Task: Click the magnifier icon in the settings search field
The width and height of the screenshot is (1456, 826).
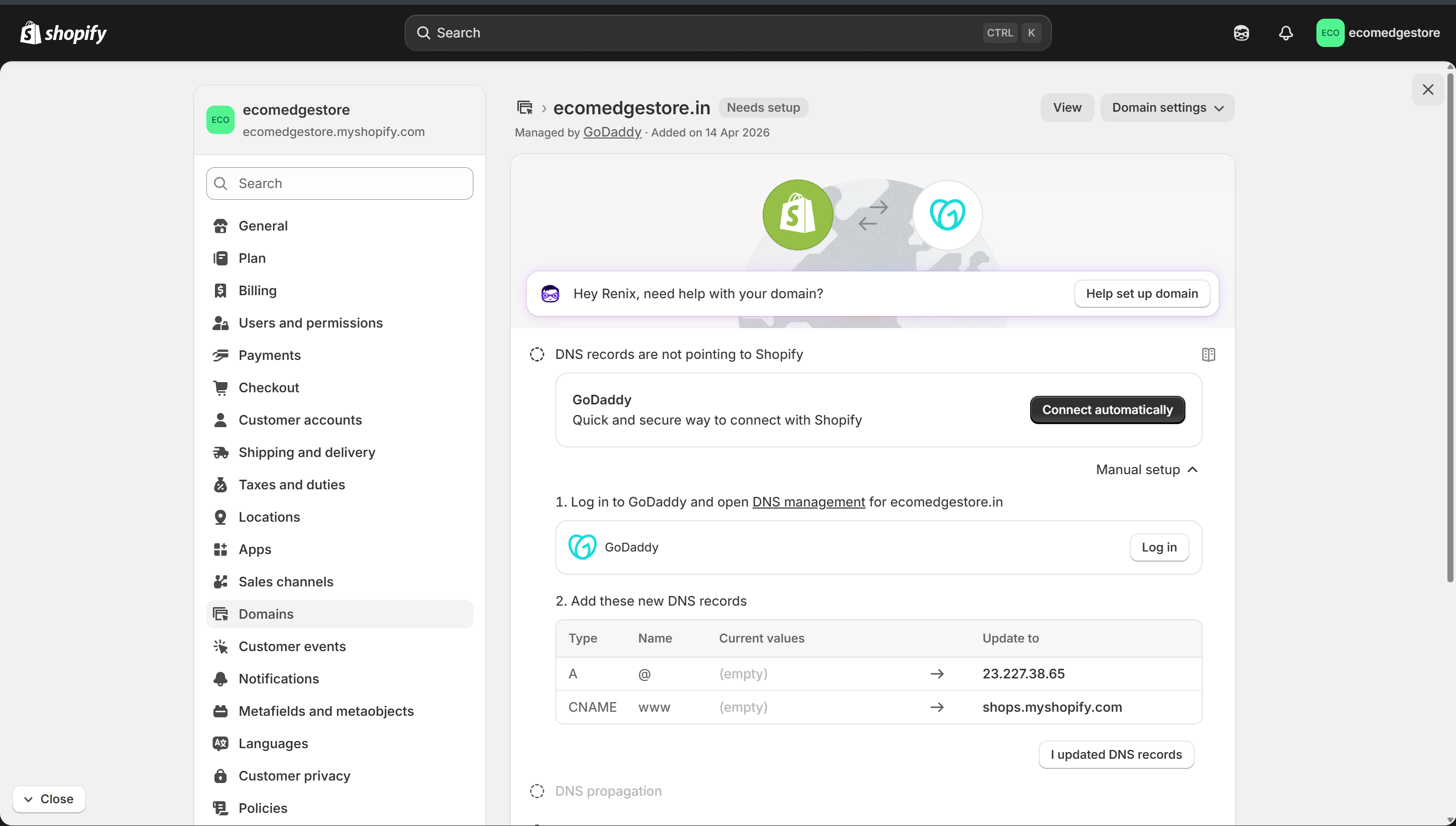Action: point(222,183)
